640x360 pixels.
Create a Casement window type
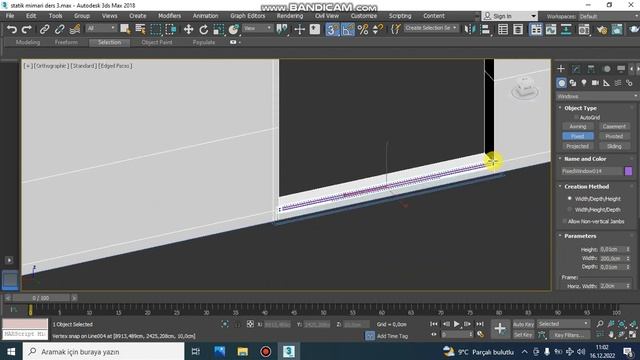tap(614, 127)
